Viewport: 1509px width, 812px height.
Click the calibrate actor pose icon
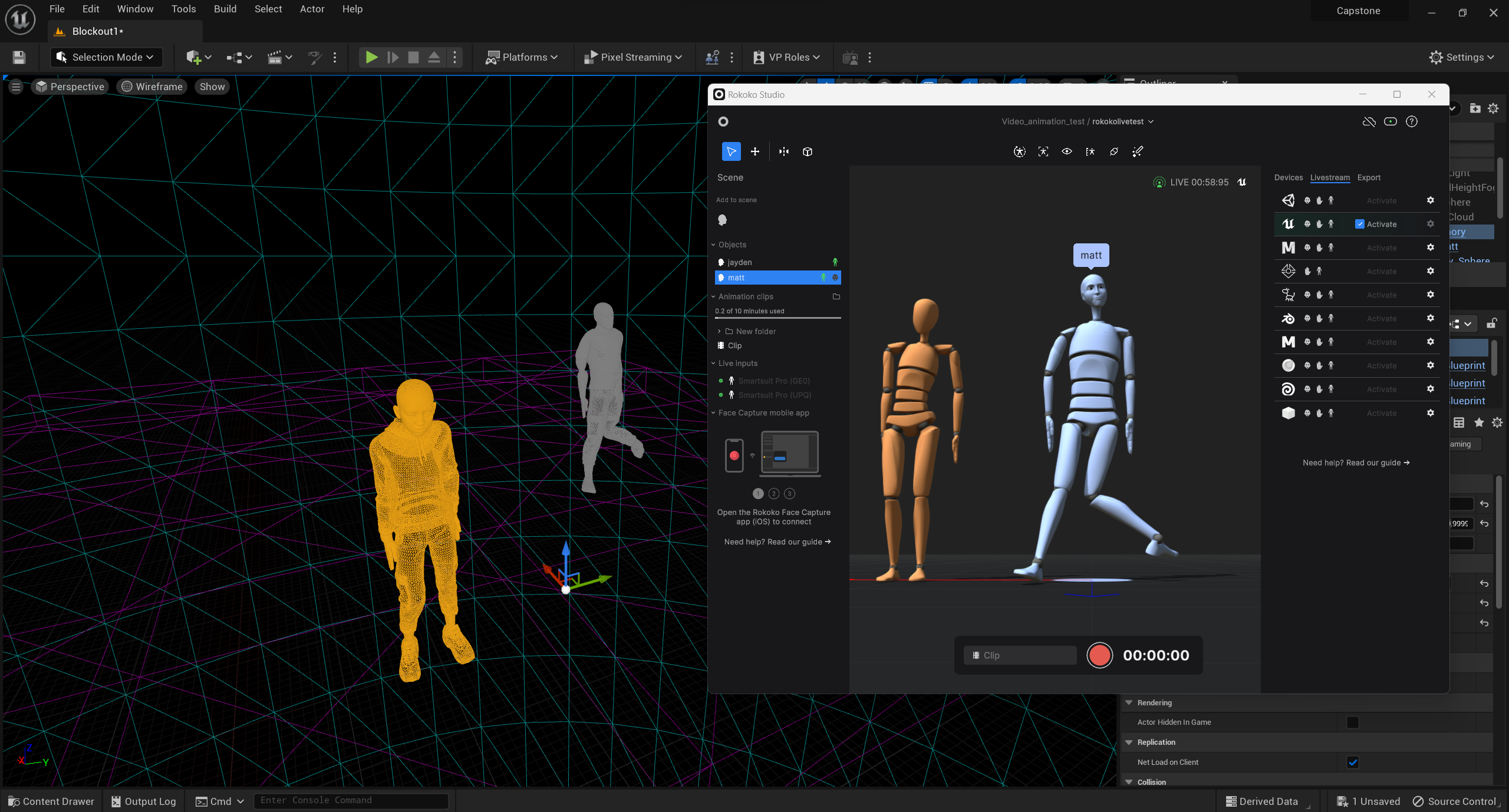[x=1020, y=151]
